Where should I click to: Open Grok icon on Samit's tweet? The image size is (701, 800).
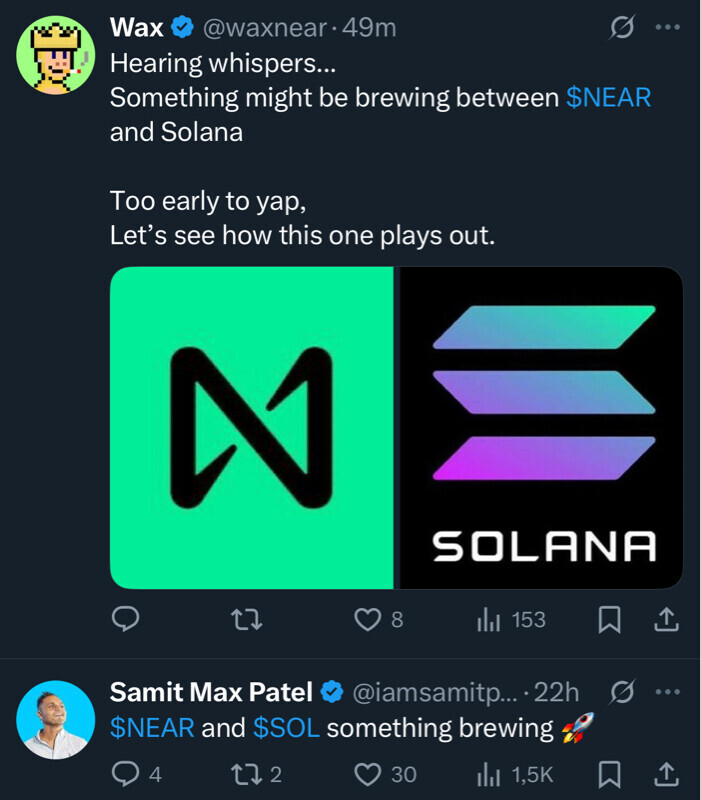point(621,691)
